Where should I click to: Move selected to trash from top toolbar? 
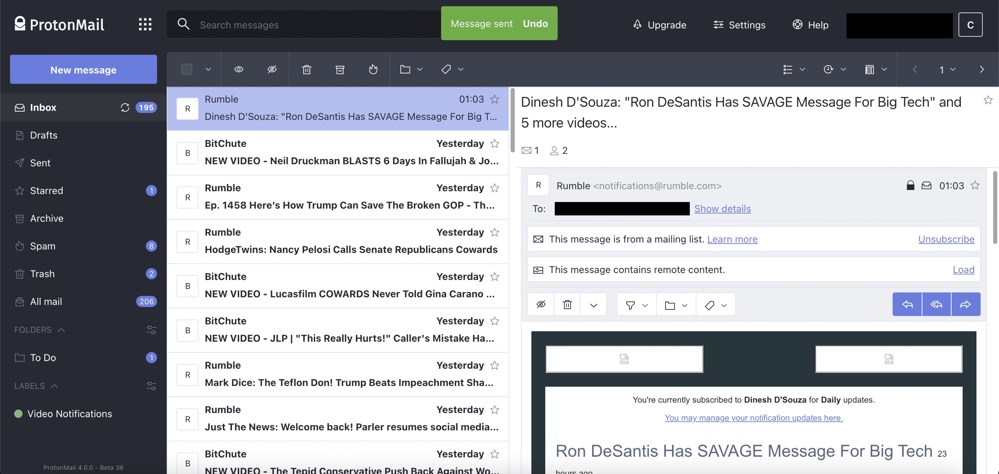[x=306, y=69]
